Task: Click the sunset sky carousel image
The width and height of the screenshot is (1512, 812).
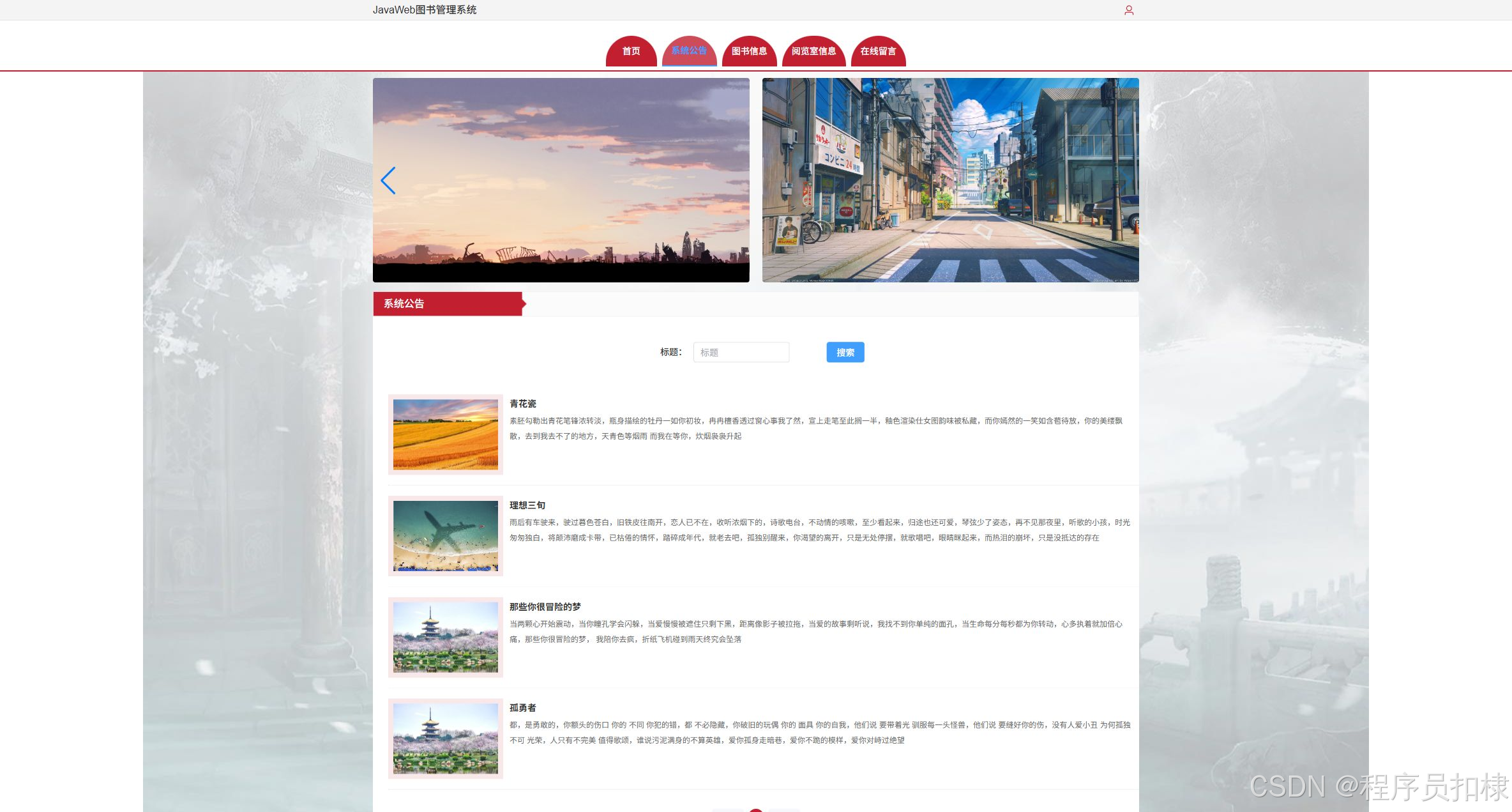Action: tap(561, 180)
